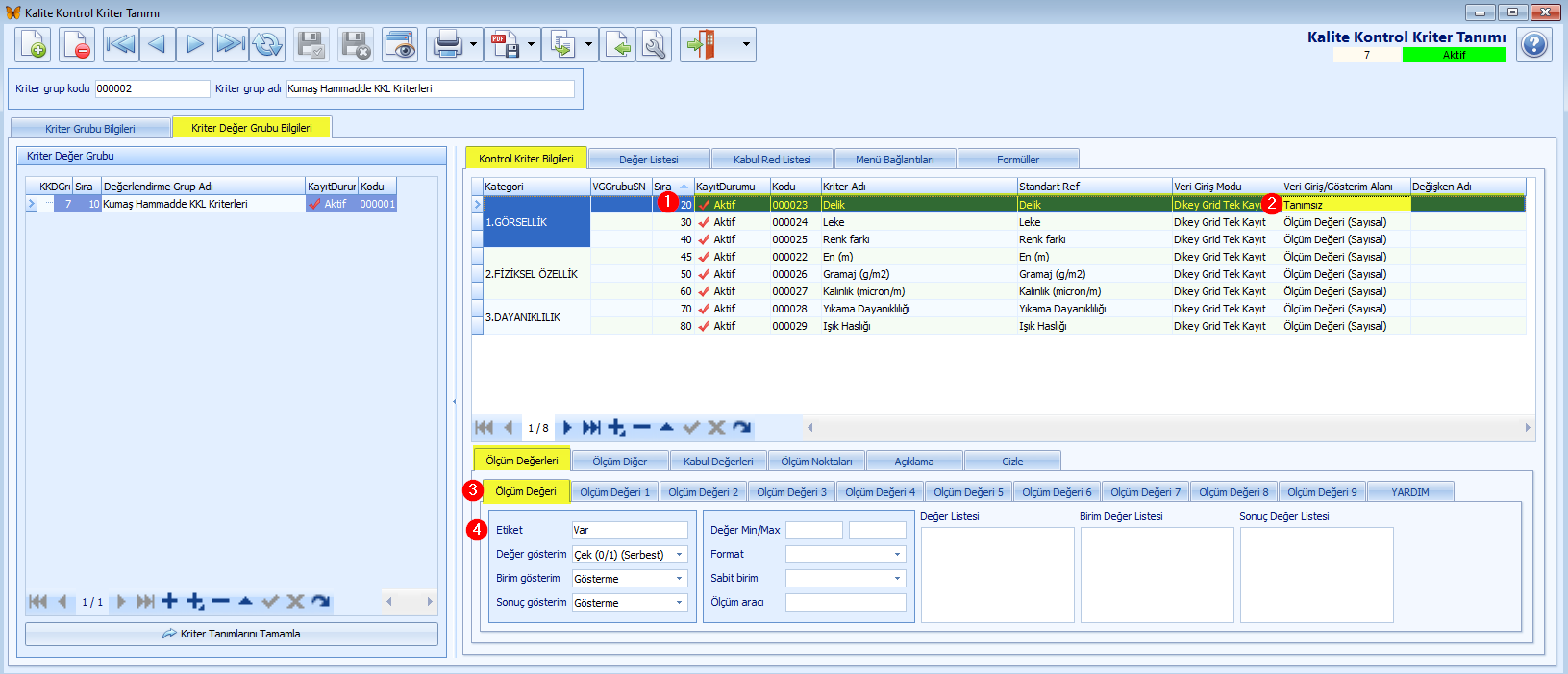
Task: Open the help question mark icon
Action: point(1534,44)
